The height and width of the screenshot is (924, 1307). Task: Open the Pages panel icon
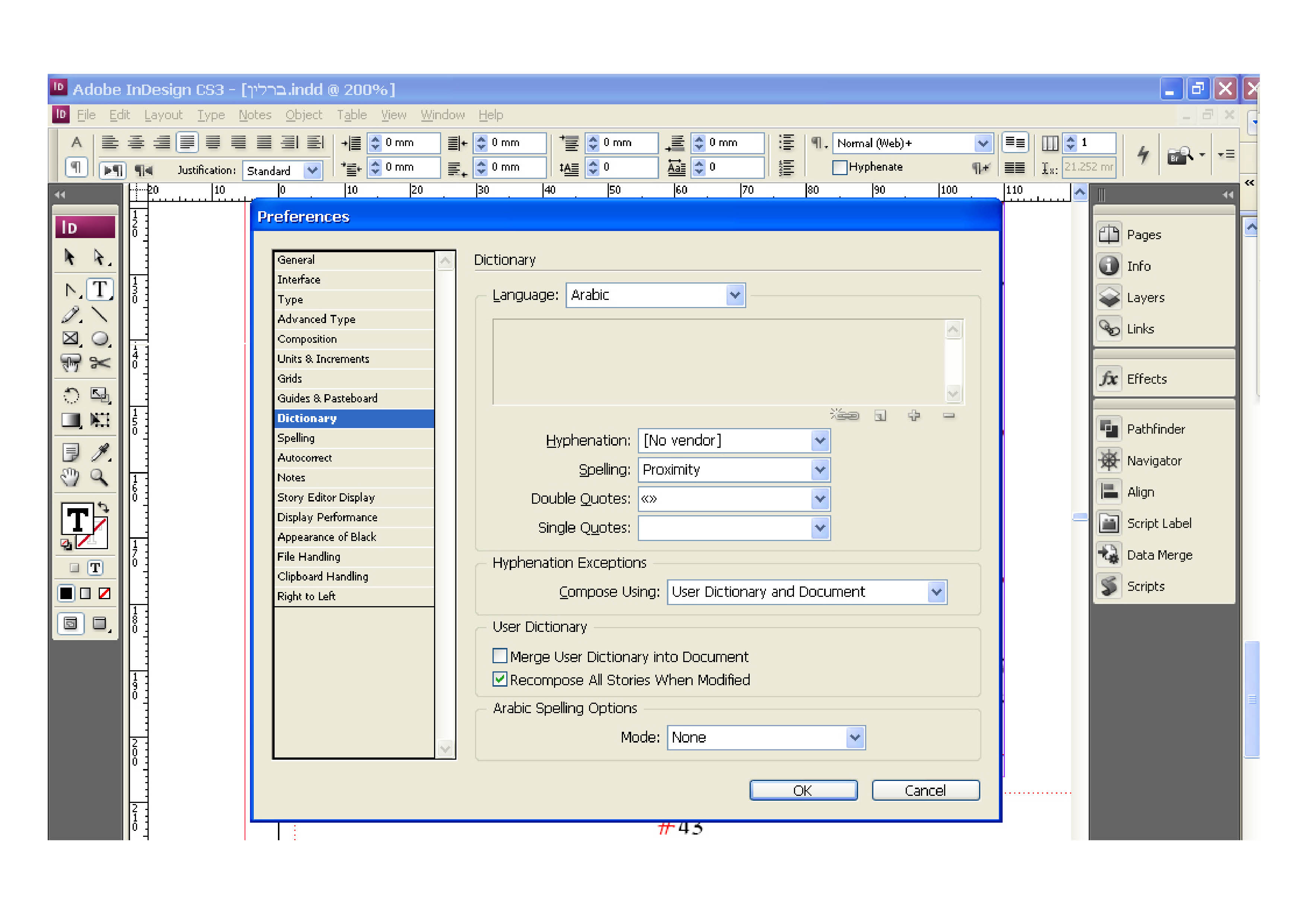pos(1109,235)
